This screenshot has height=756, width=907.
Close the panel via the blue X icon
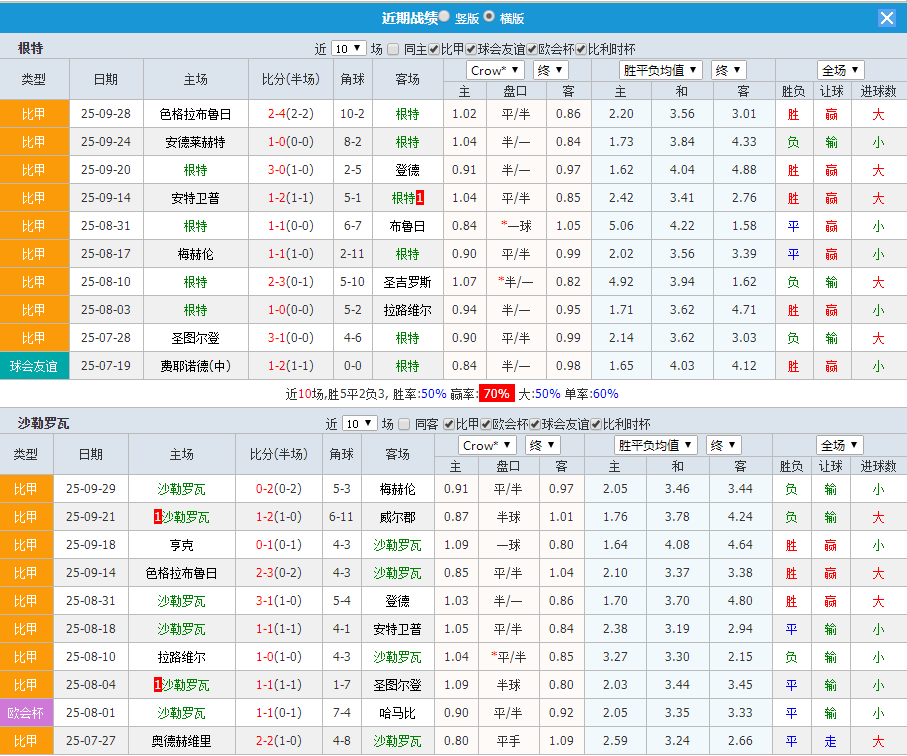click(x=886, y=17)
